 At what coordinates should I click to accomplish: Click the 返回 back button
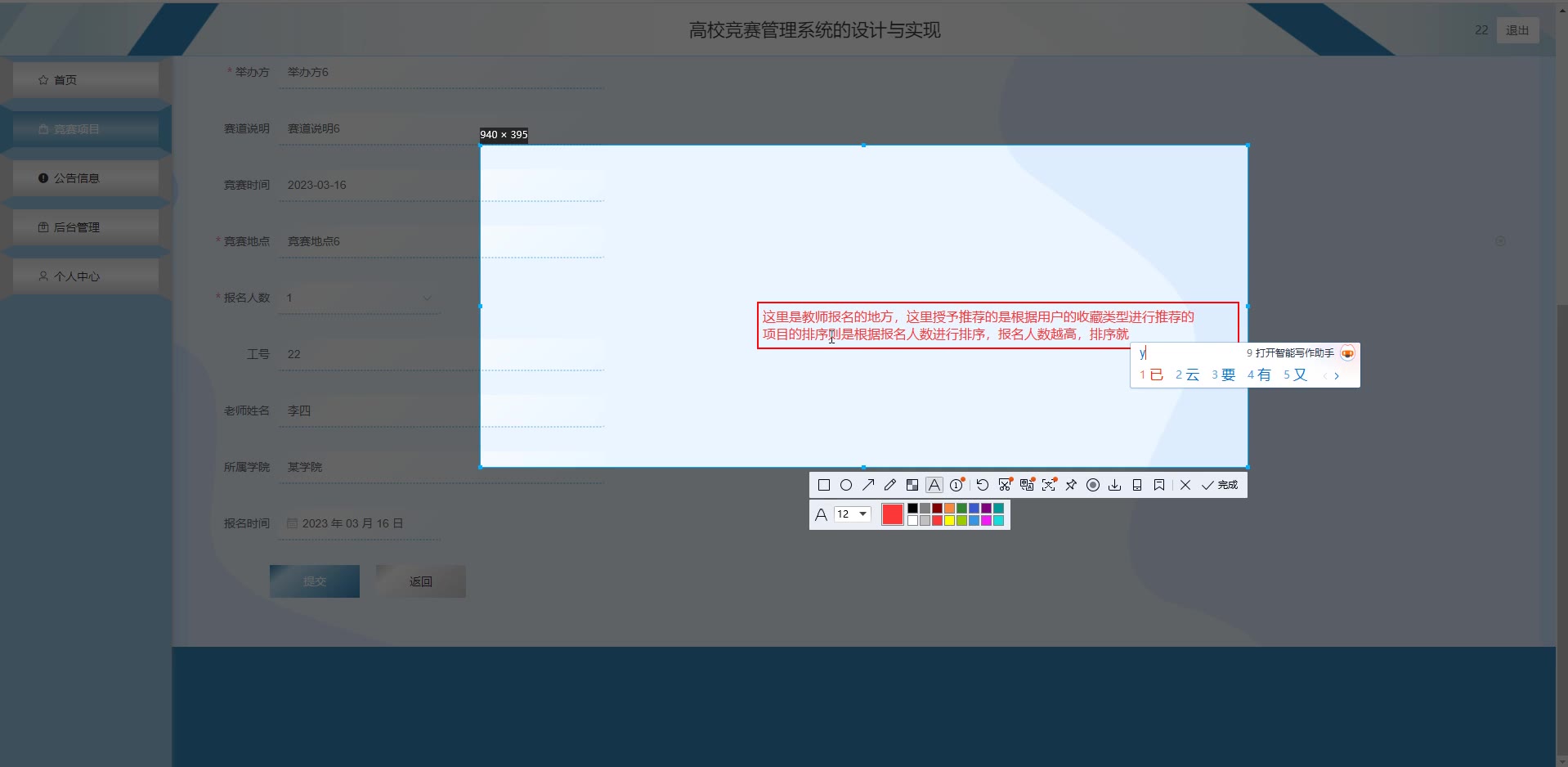click(421, 581)
